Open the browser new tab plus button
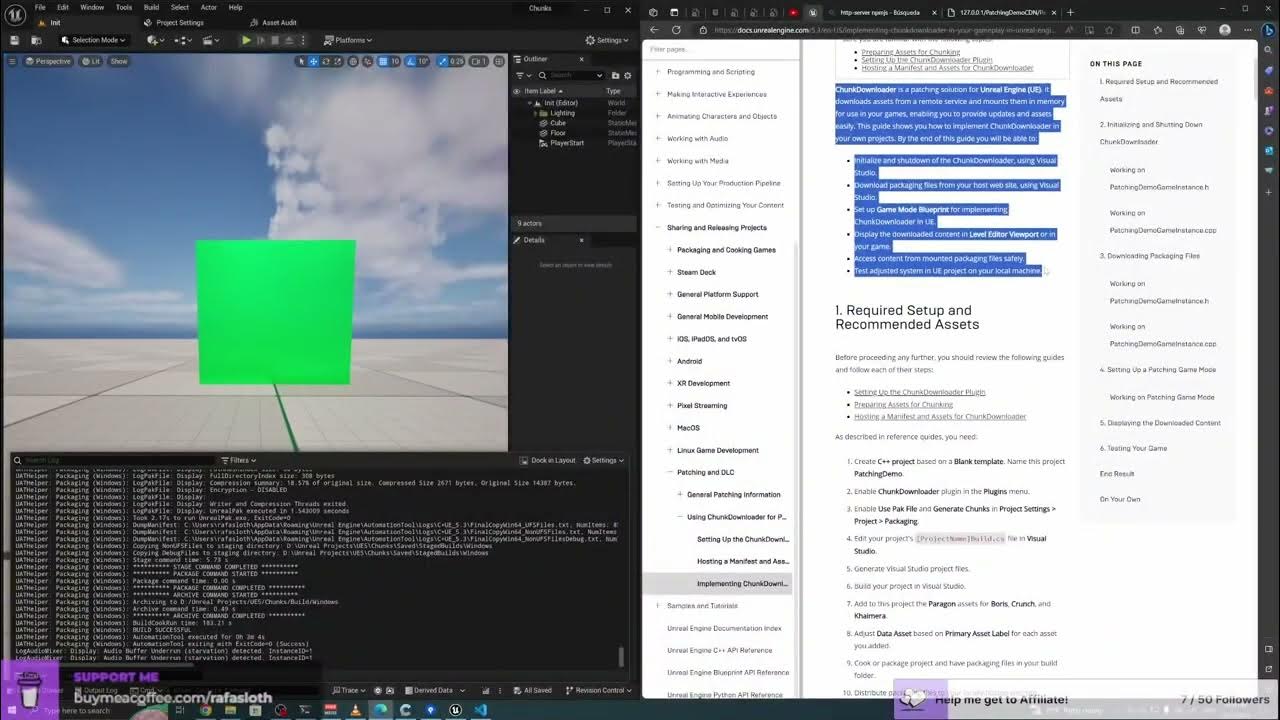Viewport: 1280px width, 720px height. (1070, 12)
